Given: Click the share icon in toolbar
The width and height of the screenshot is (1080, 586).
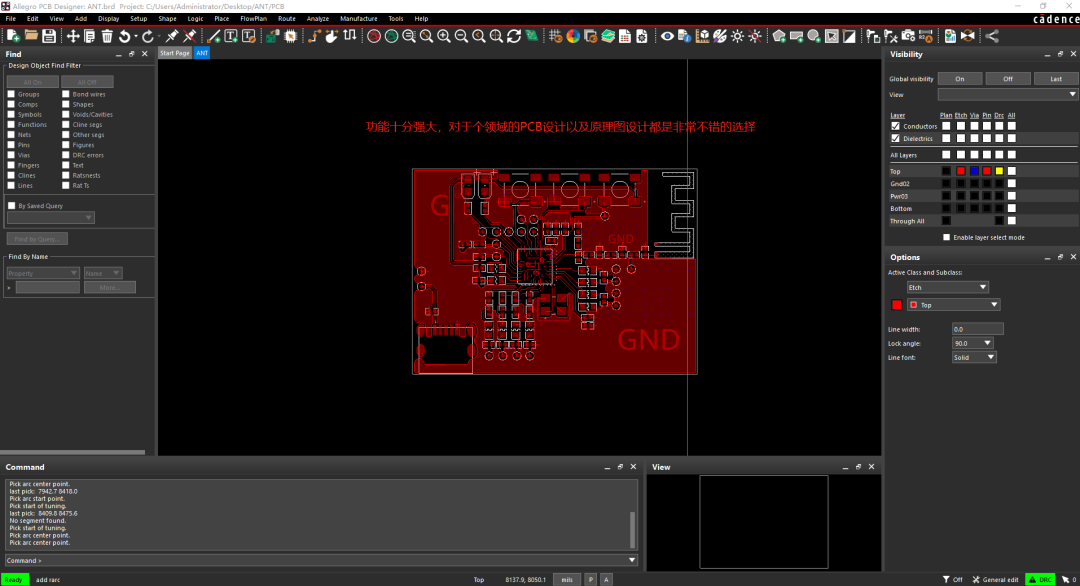Looking at the screenshot, I should 993,36.
